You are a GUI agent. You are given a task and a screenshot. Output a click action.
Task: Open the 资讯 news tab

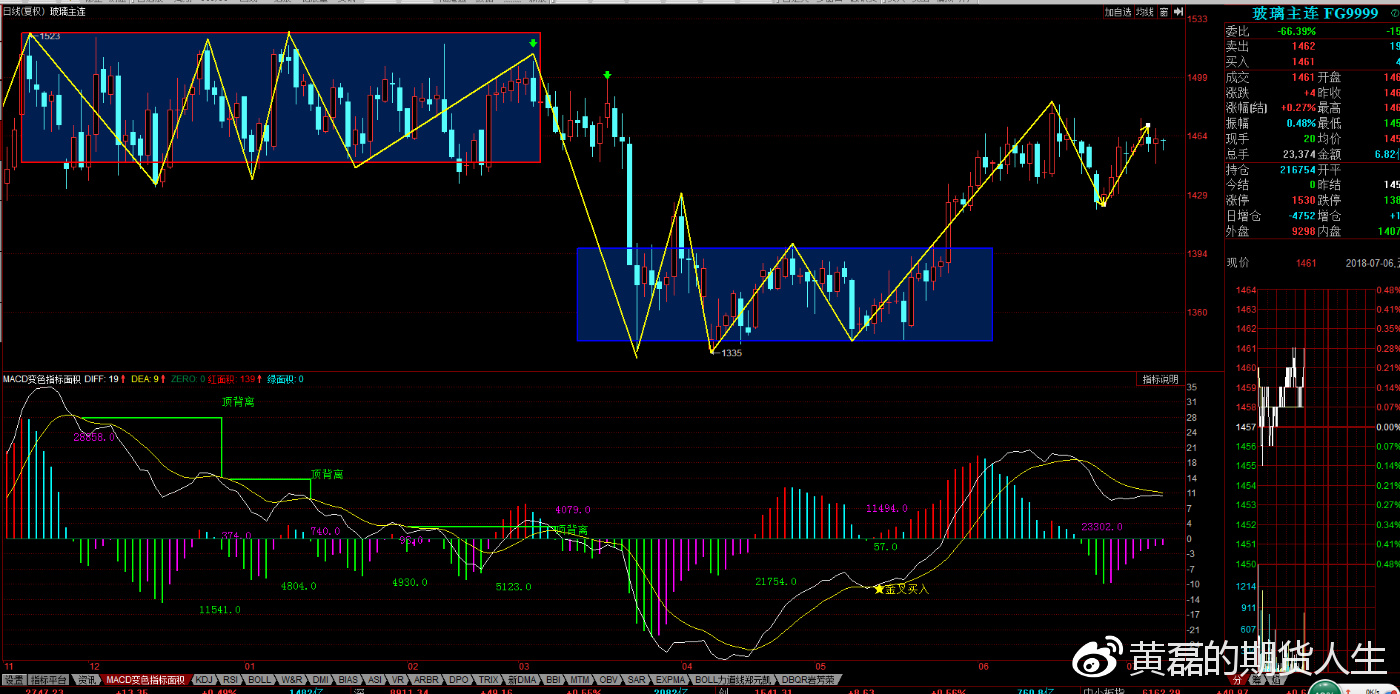[x=87, y=679]
